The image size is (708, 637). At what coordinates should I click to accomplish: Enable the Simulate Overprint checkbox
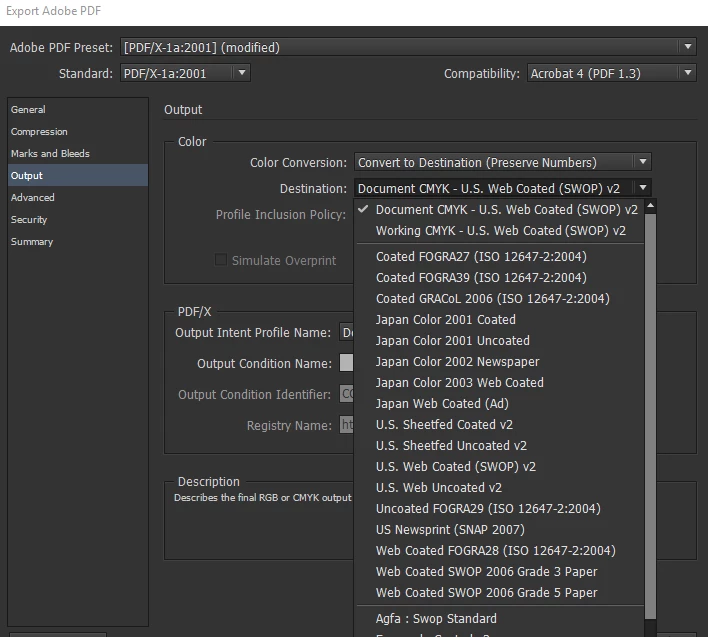pos(221,260)
